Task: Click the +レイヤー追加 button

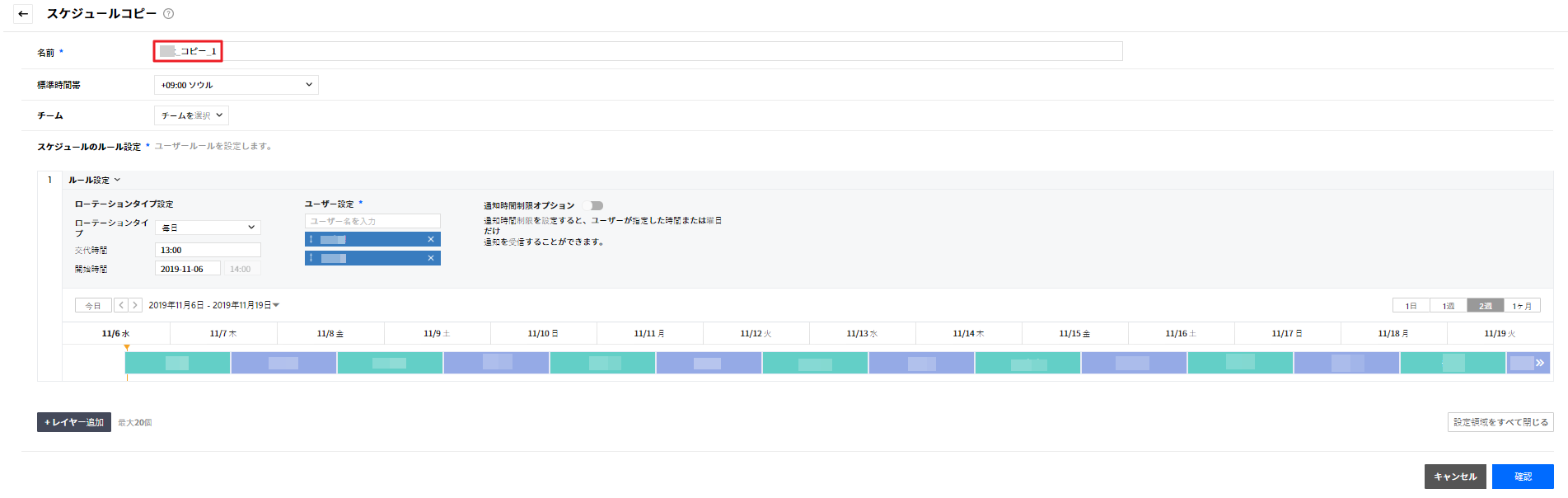Action: [x=74, y=422]
